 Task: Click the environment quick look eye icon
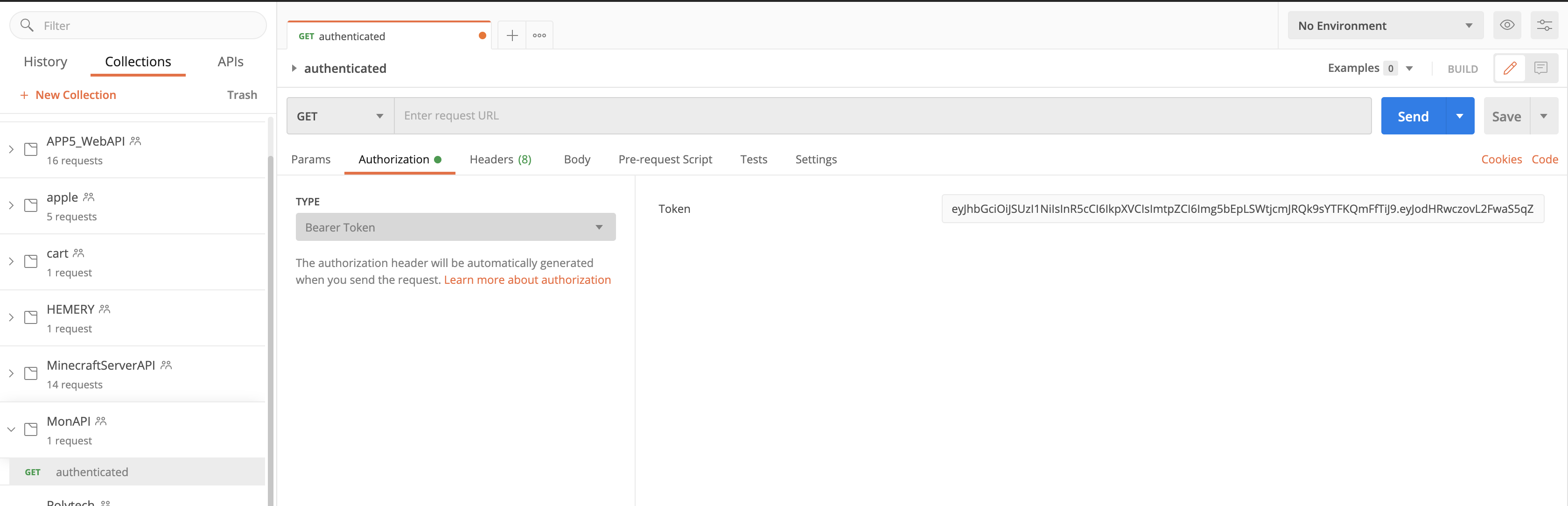coord(1506,26)
